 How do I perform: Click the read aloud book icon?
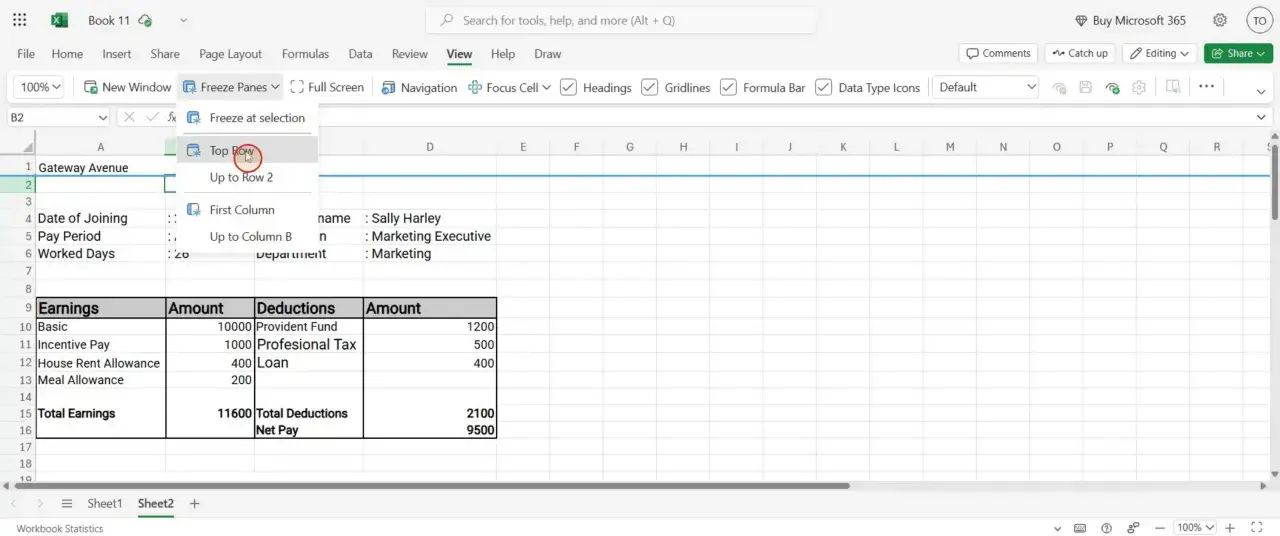pyautogui.click(x=1174, y=87)
